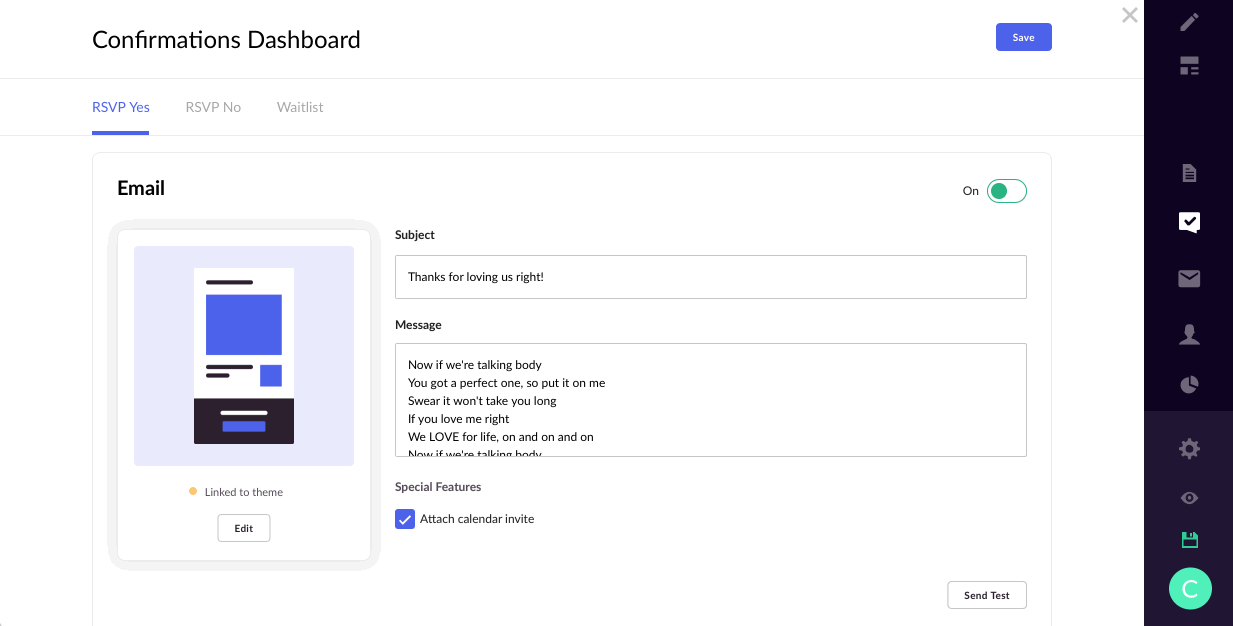The height and width of the screenshot is (626, 1233).
Task: Open the guest person icon in sidebar
Action: point(1189,334)
